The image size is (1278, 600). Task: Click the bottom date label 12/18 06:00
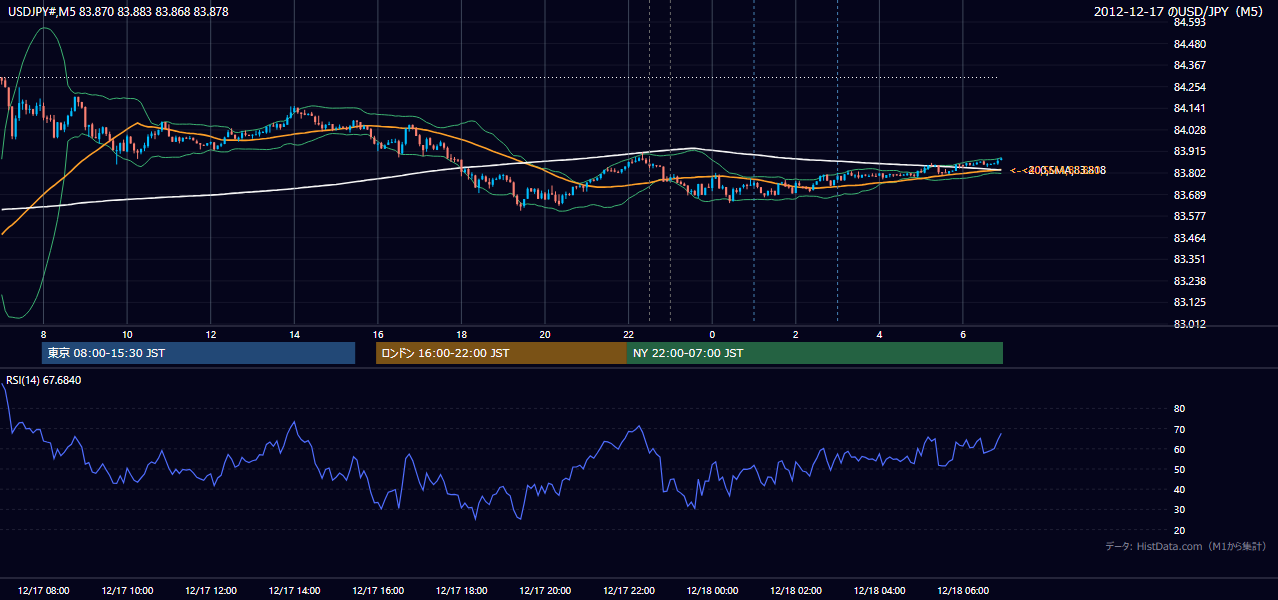click(x=963, y=591)
